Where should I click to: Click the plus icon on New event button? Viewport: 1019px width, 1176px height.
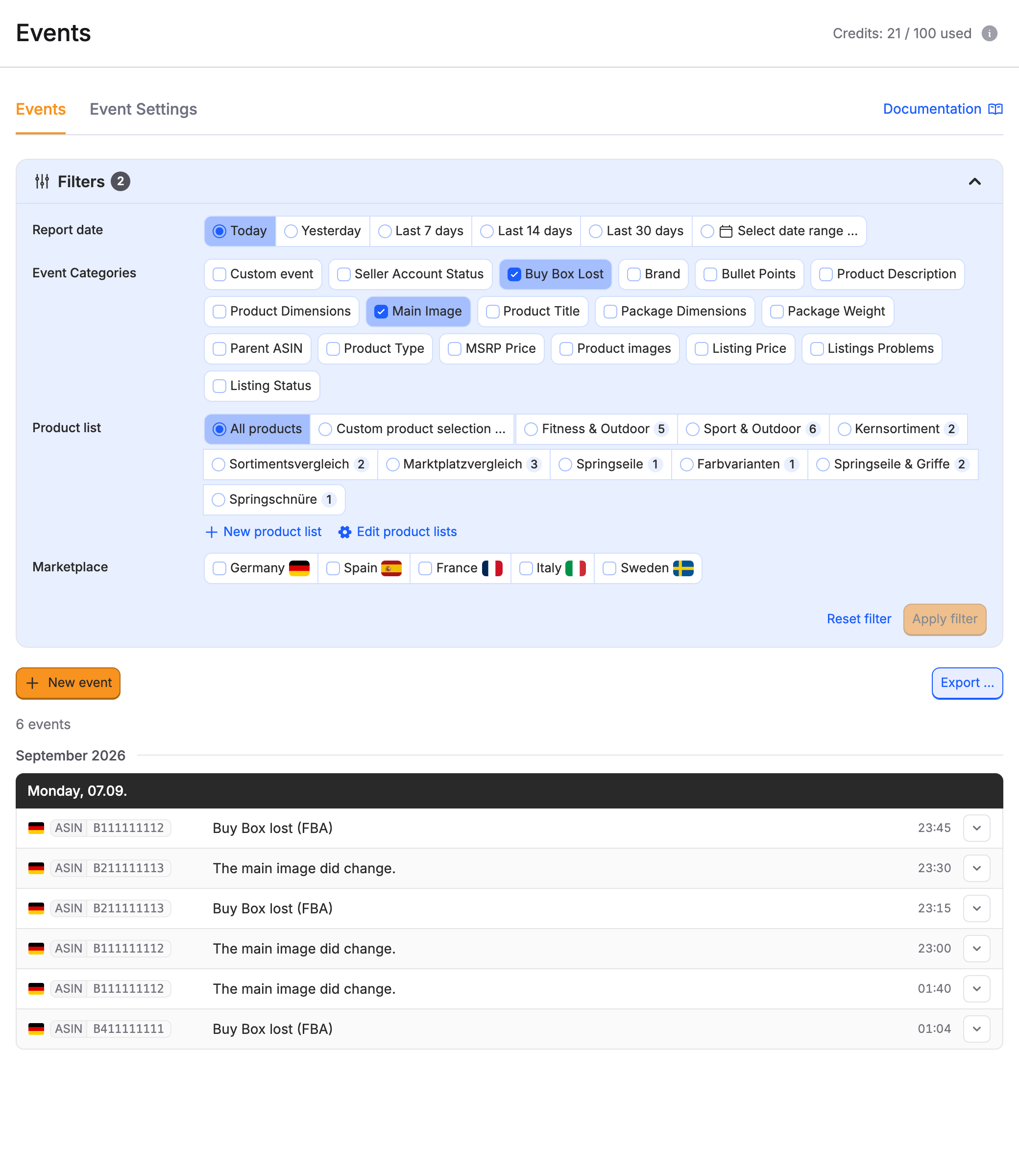(33, 683)
